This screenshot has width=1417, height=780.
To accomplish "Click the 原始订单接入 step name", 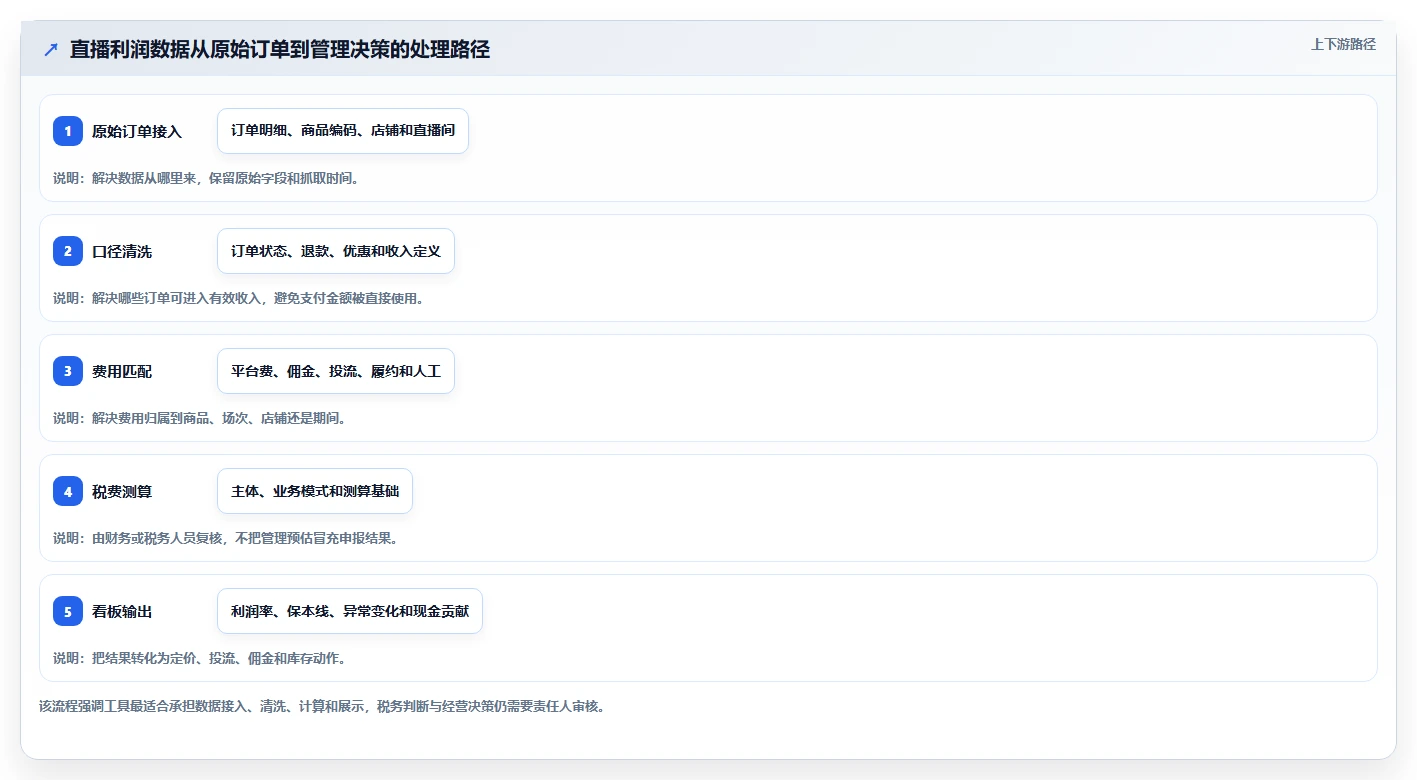I will click(x=137, y=131).
